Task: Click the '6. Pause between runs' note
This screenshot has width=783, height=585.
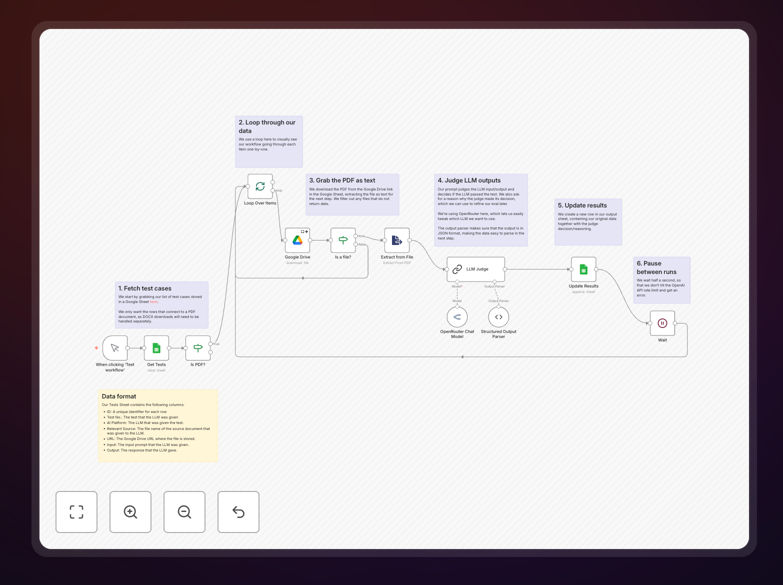Action: coord(662,280)
